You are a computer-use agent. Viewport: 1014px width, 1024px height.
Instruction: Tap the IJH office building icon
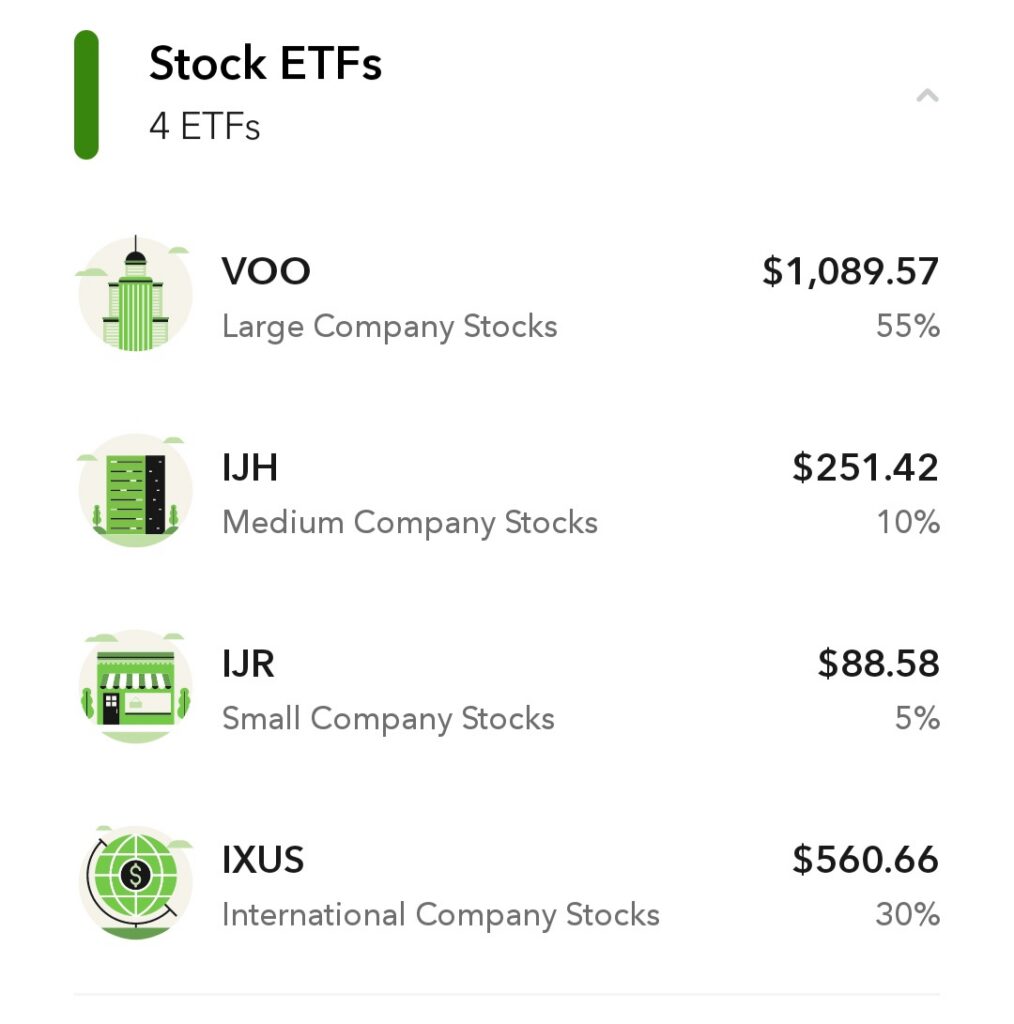pyautogui.click(x=135, y=490)
